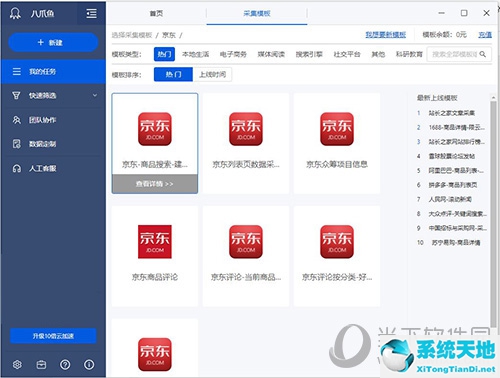Select 科研教育 template type
Screen dimensions: 500x378
click(x=409, y=54)
